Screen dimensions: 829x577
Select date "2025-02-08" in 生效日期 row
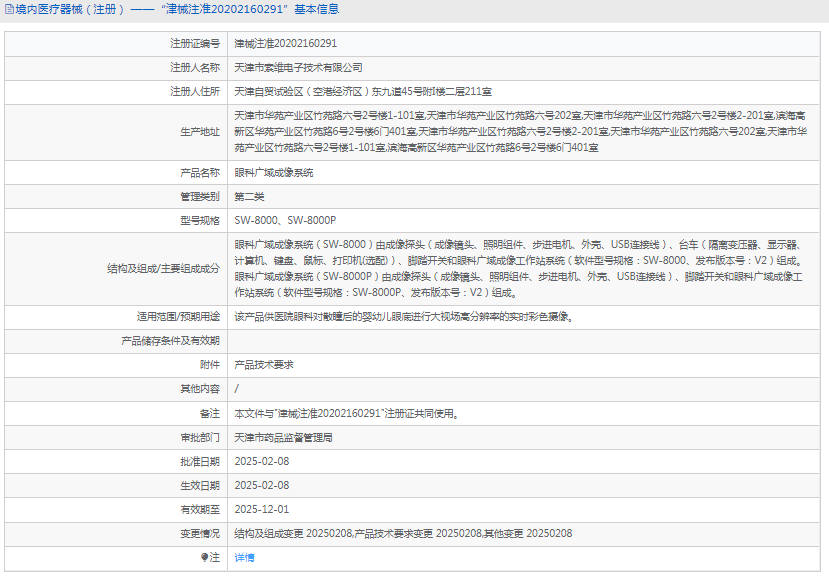(262, 486)
